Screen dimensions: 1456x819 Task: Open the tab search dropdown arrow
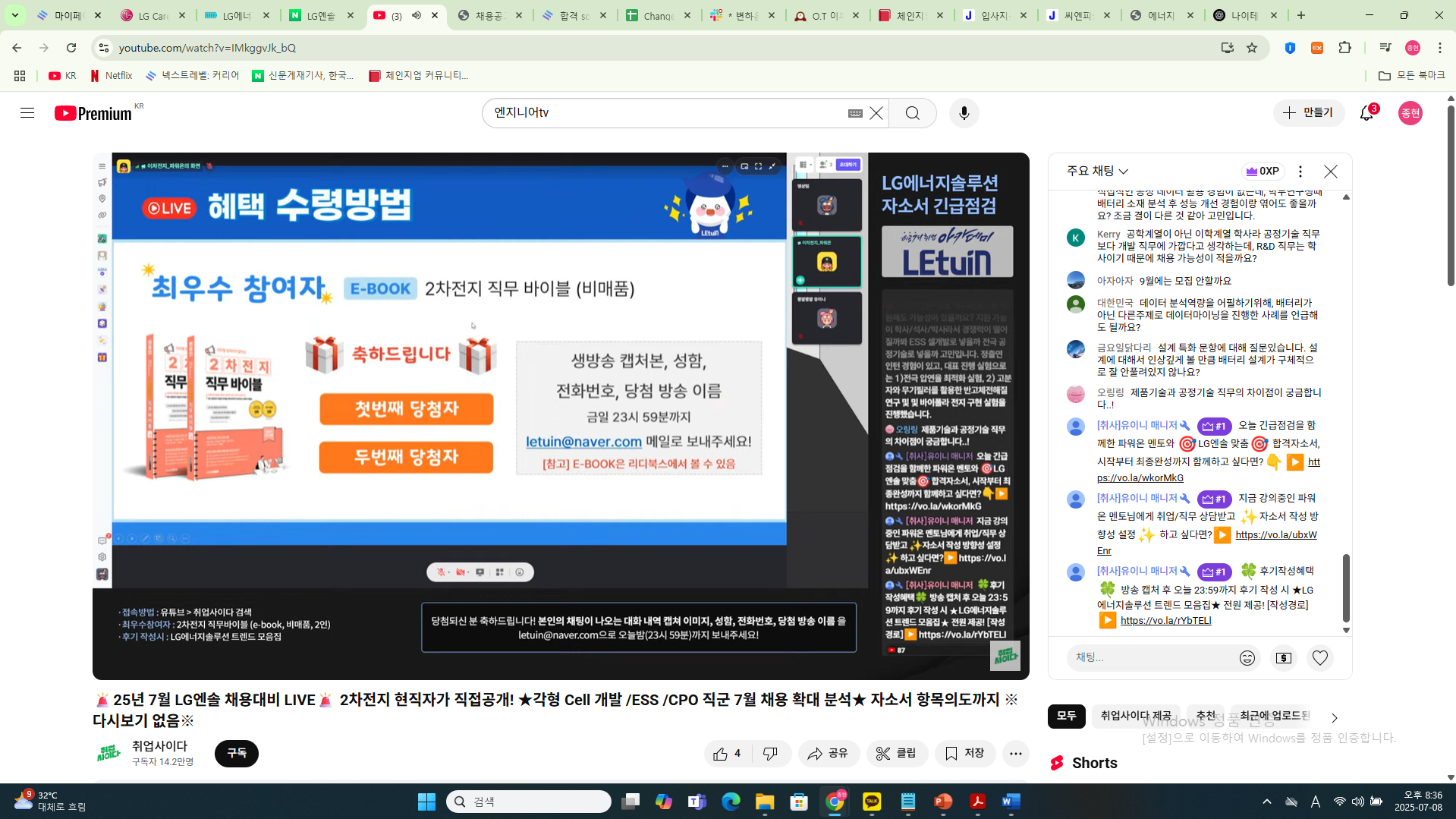click(15, 15)
